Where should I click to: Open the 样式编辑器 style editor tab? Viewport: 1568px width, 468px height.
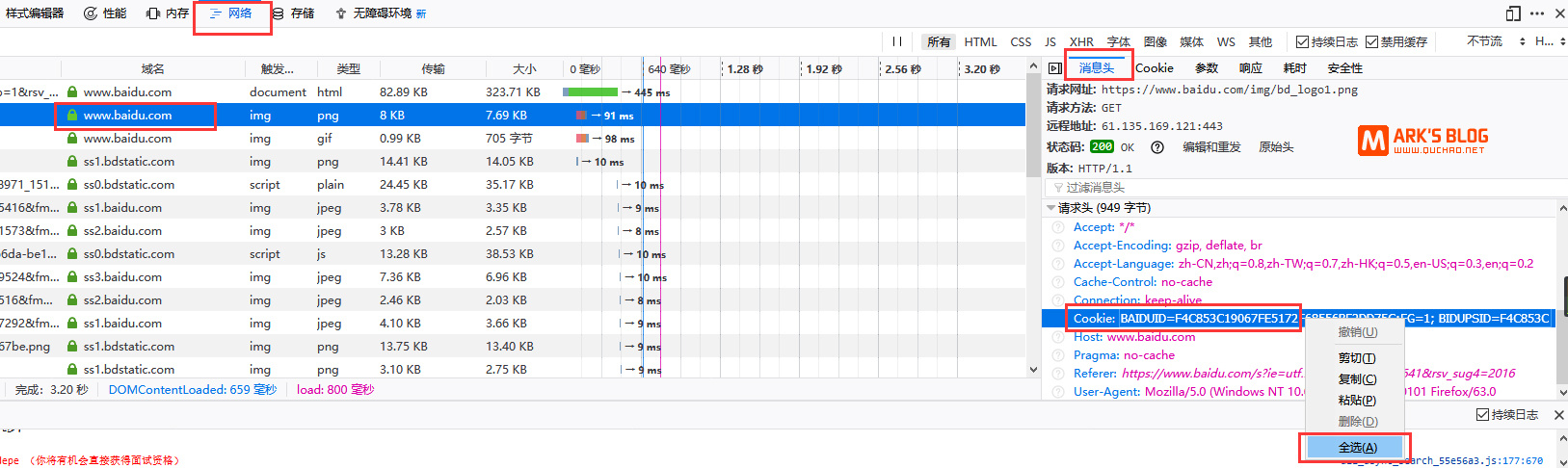pos(35,13)
